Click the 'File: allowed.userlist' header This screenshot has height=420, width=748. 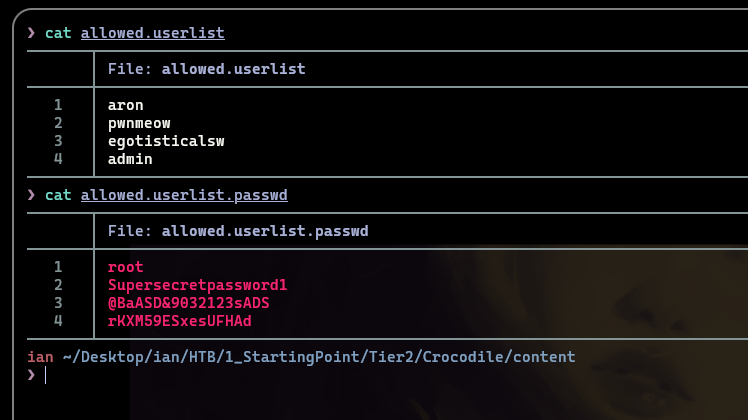(207, 69)
